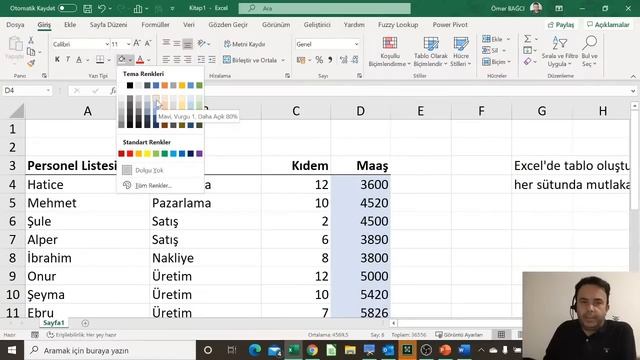Pick the black theme color swatch

pos(130,85)
